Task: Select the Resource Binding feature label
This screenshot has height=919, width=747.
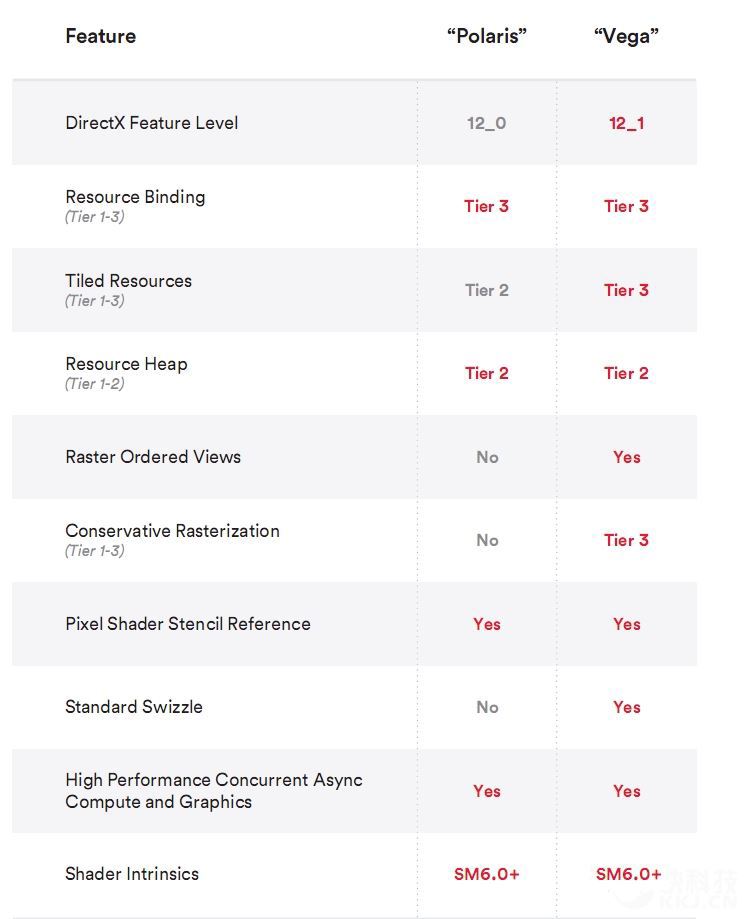Action: click(135, 197)
